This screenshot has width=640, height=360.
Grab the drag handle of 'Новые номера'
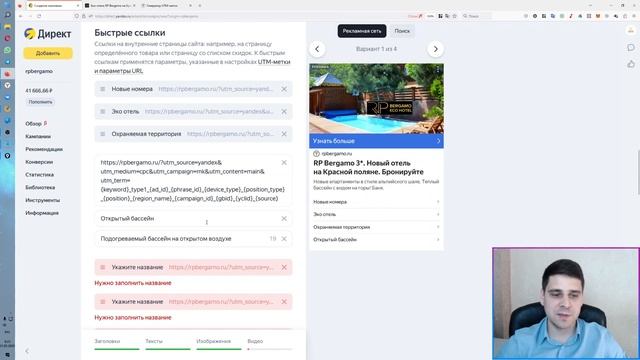(103, 89)
